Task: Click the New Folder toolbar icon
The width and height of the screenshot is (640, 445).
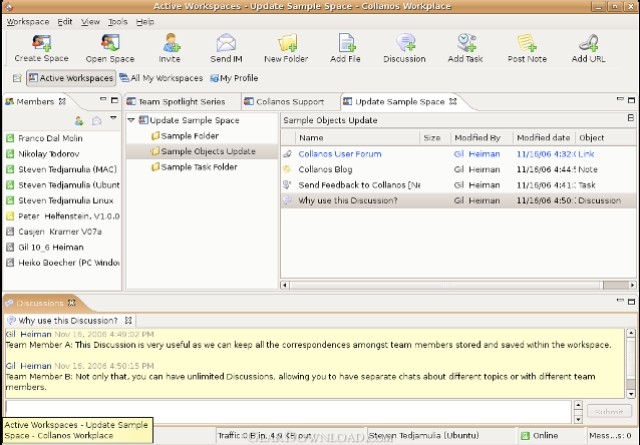Action: pos(287,43)
